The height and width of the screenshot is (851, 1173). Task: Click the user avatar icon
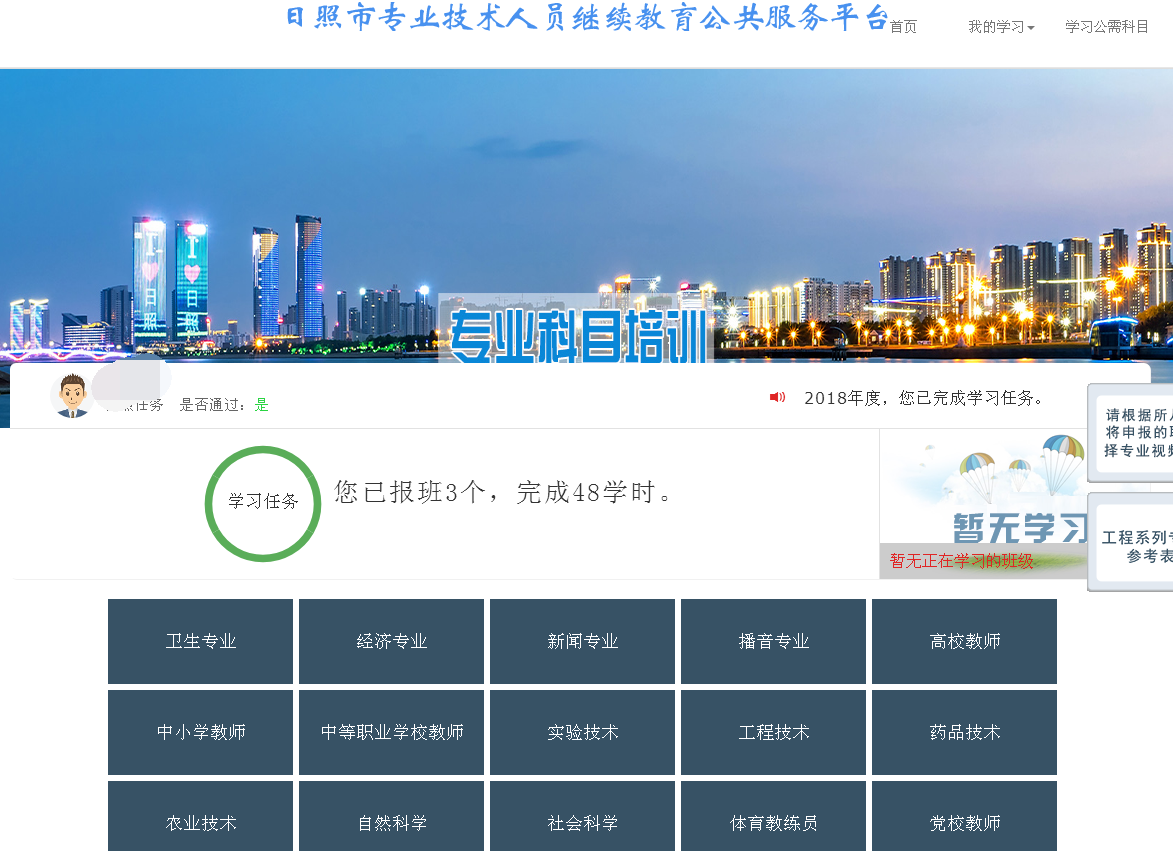[71, 396]
